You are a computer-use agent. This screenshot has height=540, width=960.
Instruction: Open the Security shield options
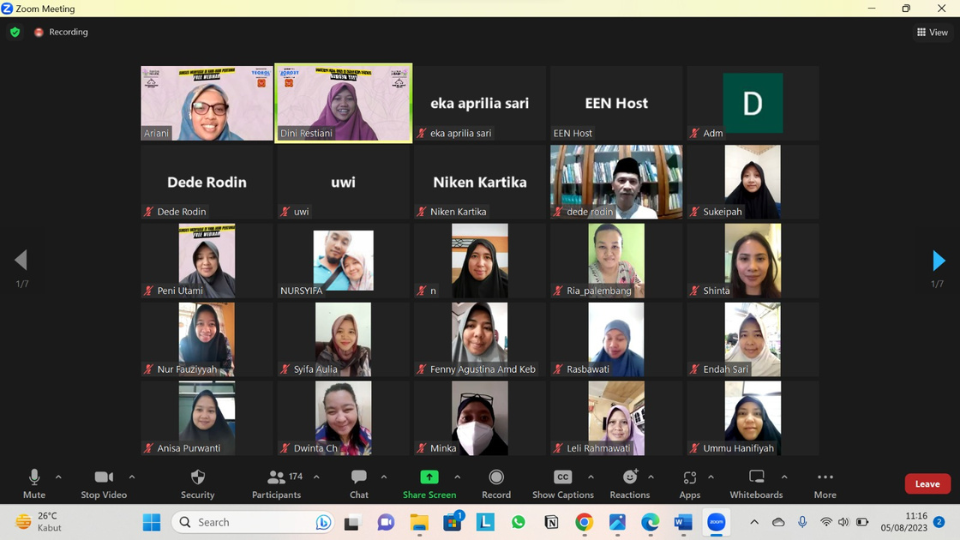click(198, 484)
